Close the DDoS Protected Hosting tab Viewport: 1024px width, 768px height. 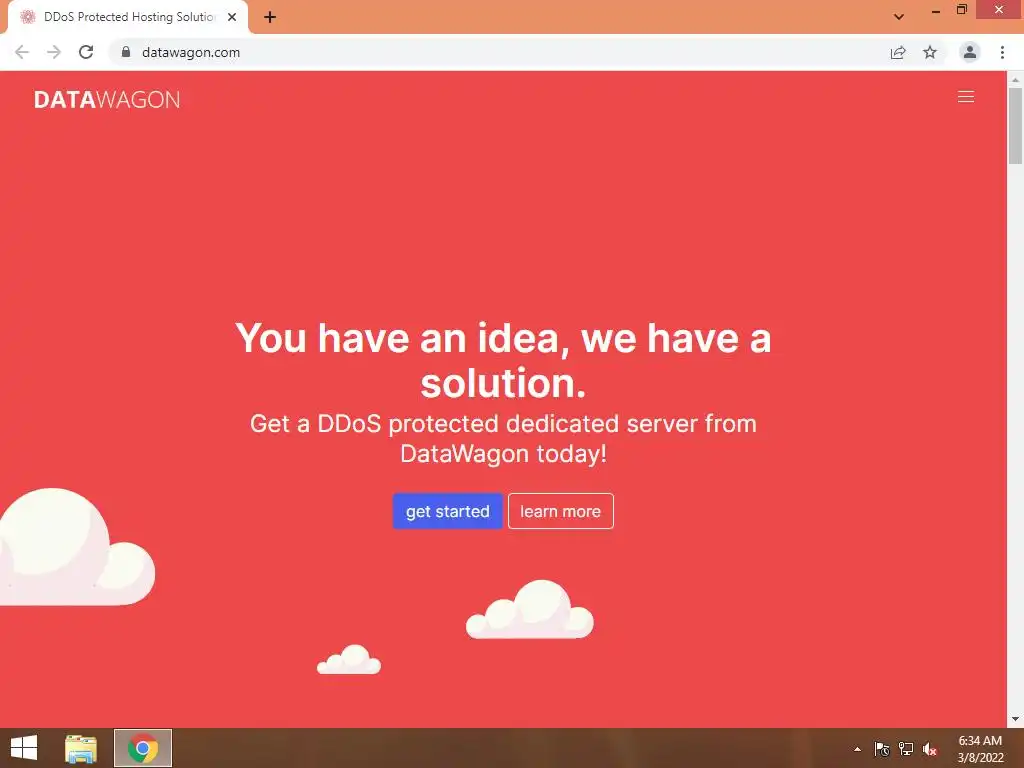pyautogui.click(x=232, y=17)
